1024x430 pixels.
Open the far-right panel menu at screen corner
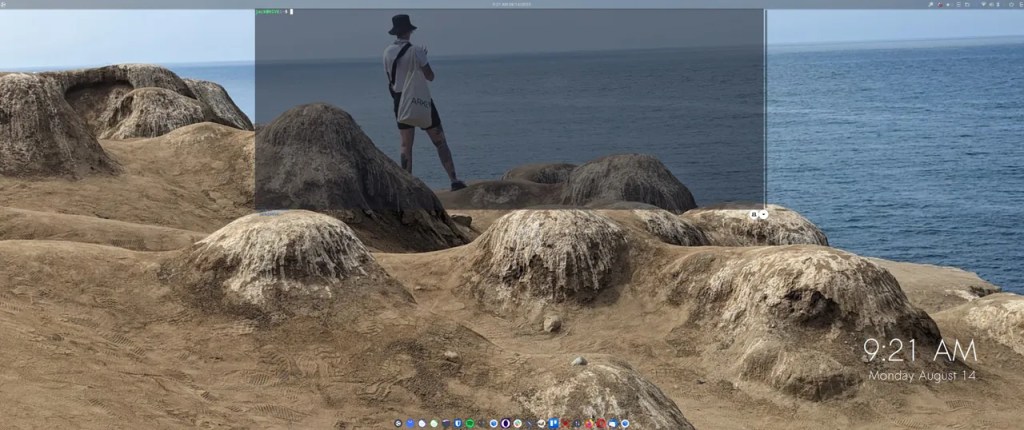pos(1021,5)
